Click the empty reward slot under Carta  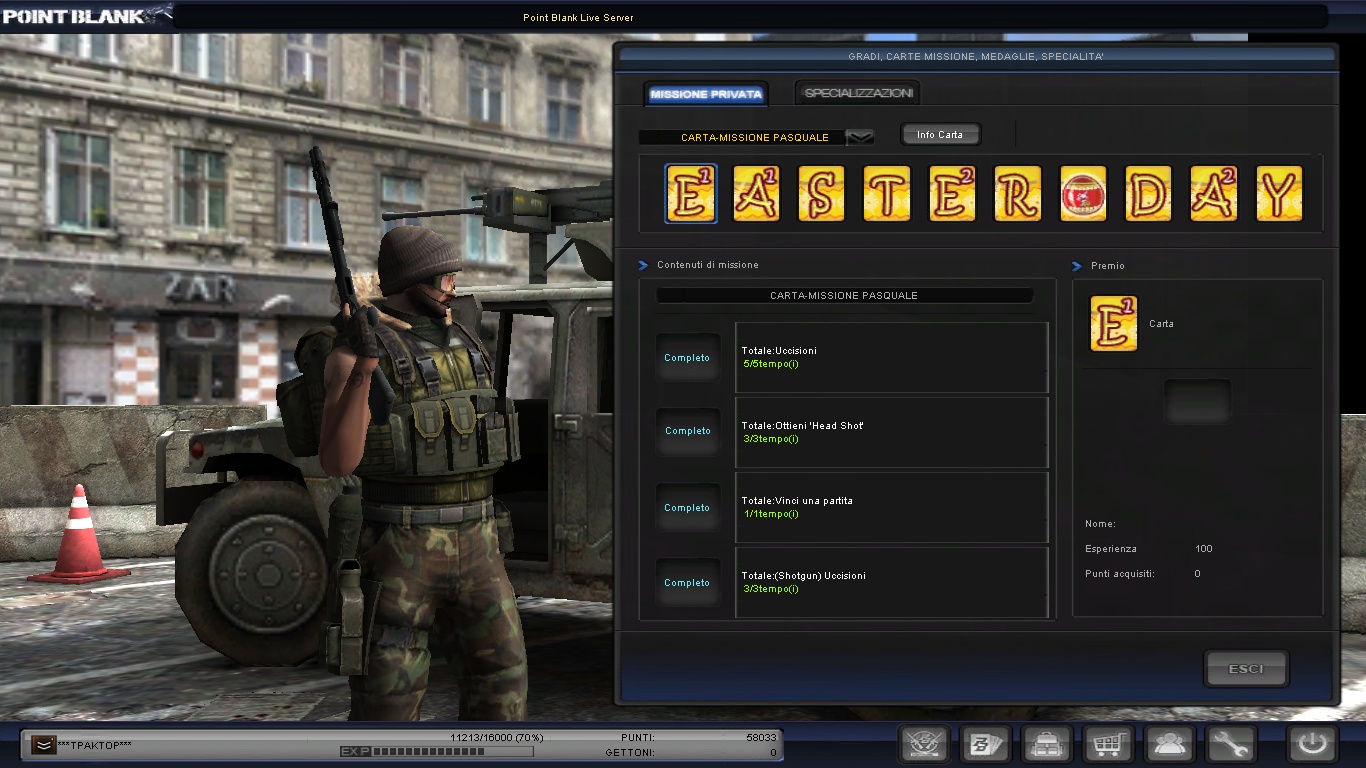1197,400
